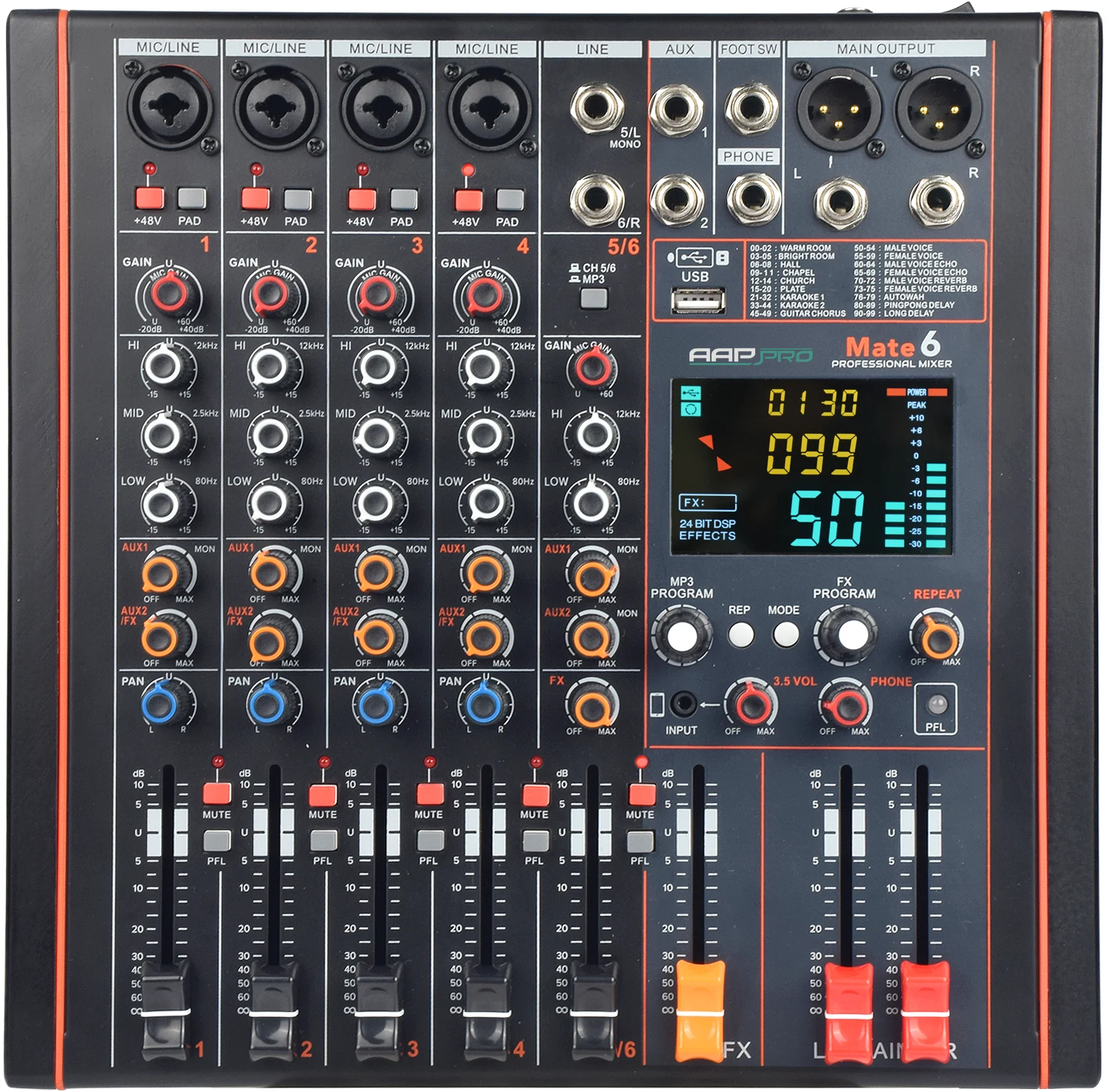Click the GAIN knob on channel 4
This screenshot has height=1092, width=1108.
pos(486,295)
